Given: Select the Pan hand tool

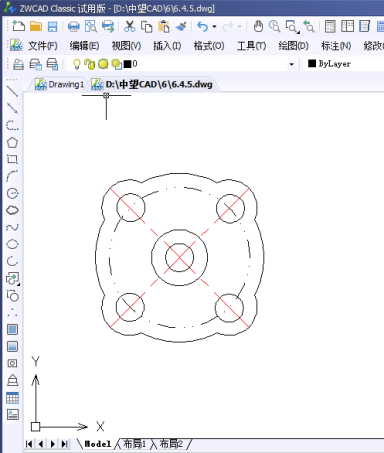Looking at the screenshot, I should (258, 26).
